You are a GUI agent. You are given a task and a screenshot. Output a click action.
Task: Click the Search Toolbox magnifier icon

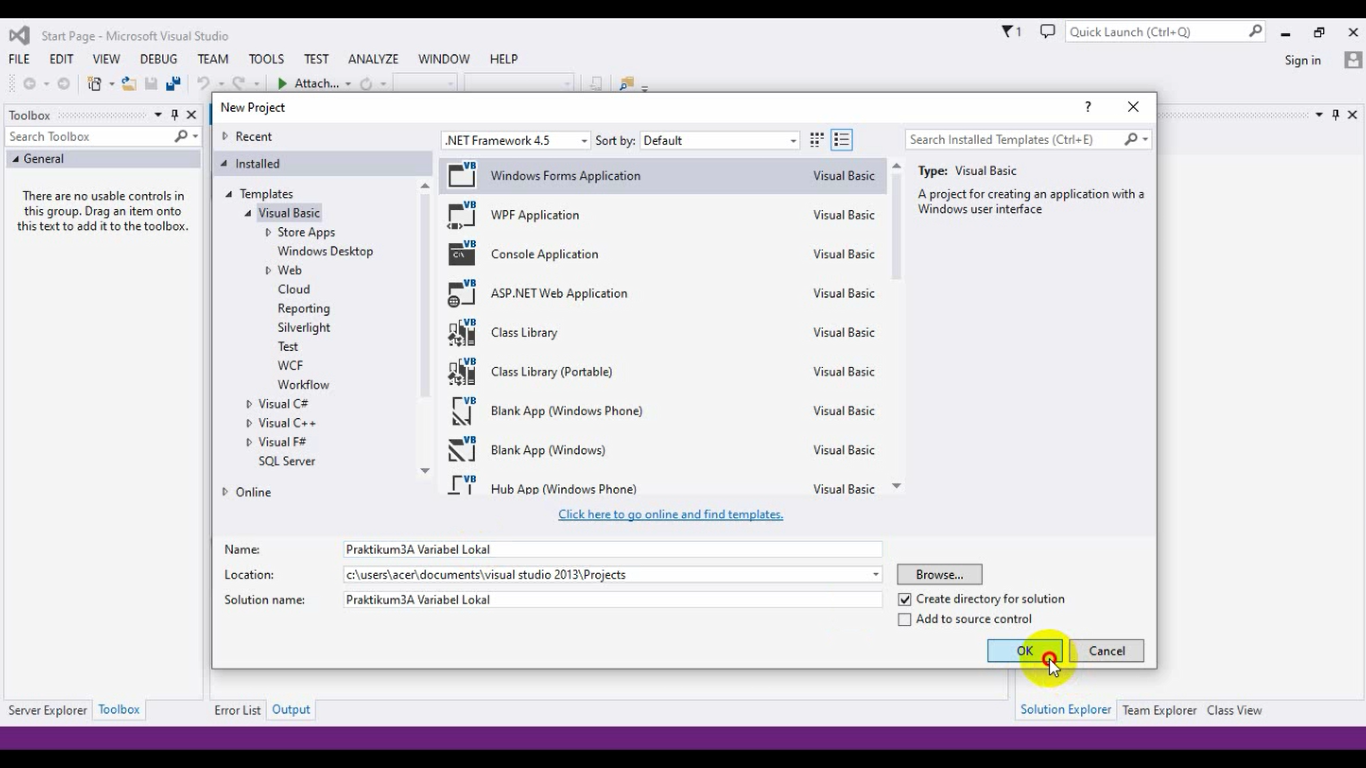pyautogui.click(x=181, y=136)
